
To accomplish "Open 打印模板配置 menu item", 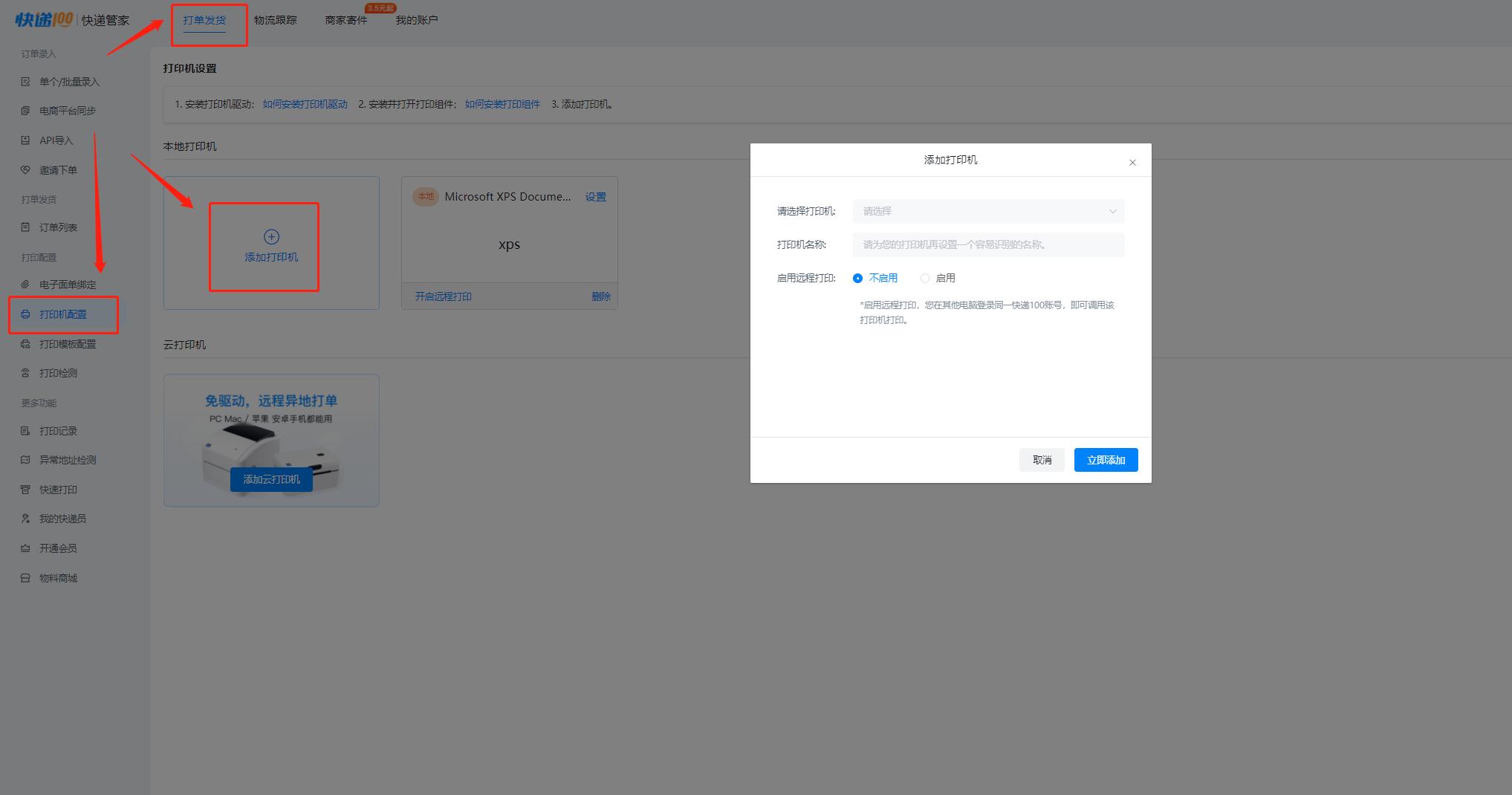I will tap(68, 344).
